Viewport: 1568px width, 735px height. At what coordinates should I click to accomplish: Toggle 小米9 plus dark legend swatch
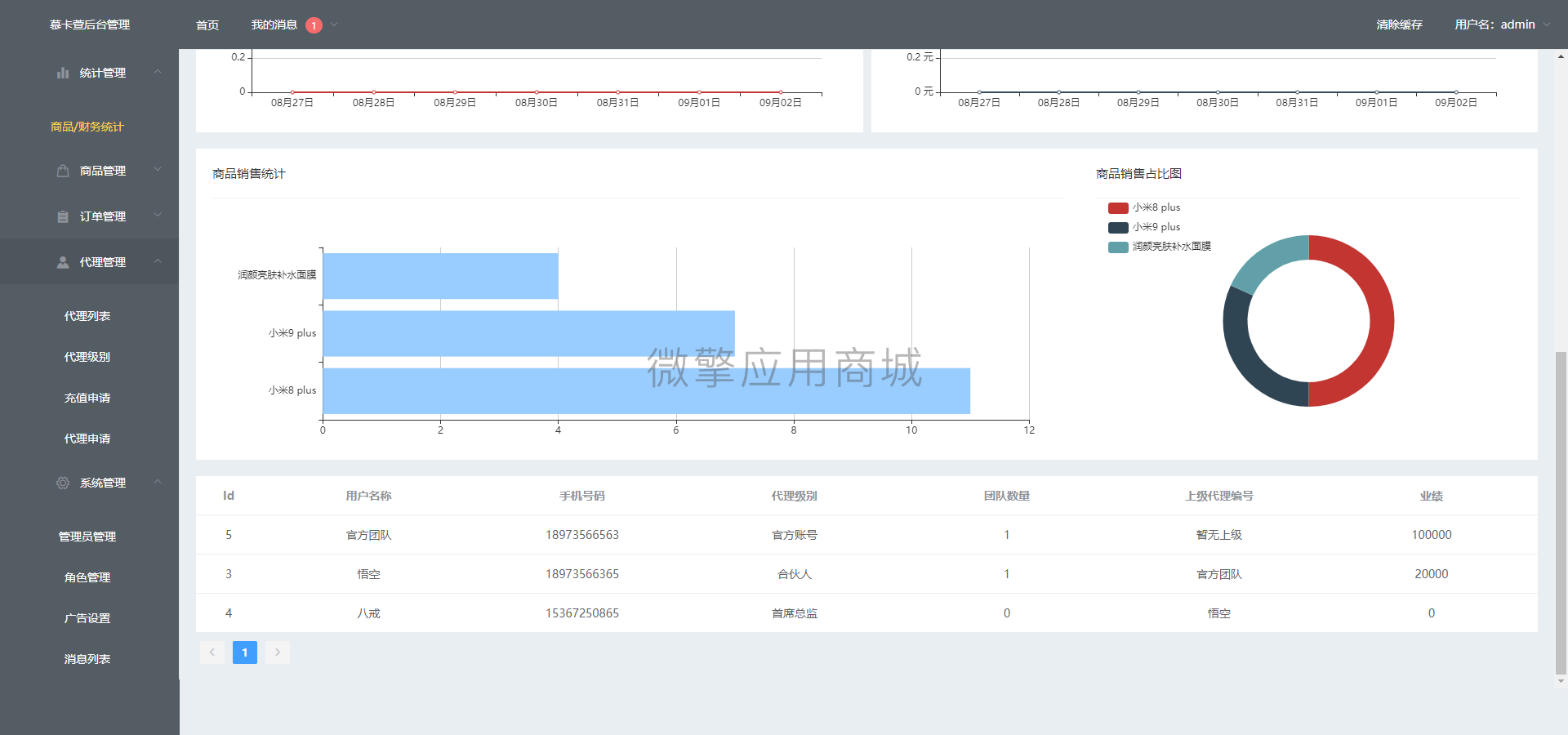tap(1118, 228)
